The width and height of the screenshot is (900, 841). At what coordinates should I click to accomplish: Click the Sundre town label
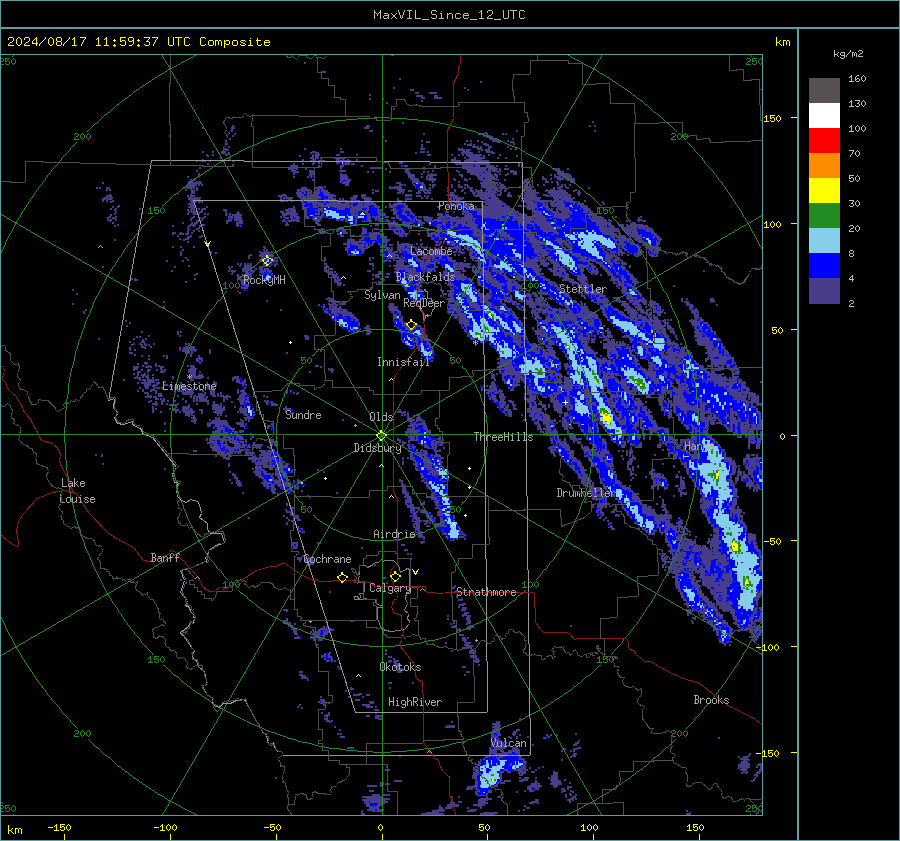pyautogui.click(x=303, y=415)
